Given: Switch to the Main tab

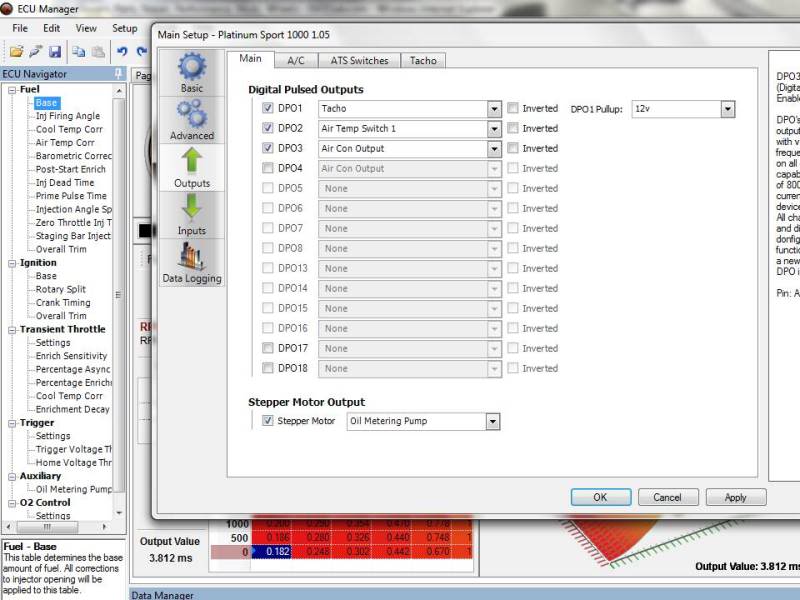Looking at the screenshot, I should (x=251, y=59).
